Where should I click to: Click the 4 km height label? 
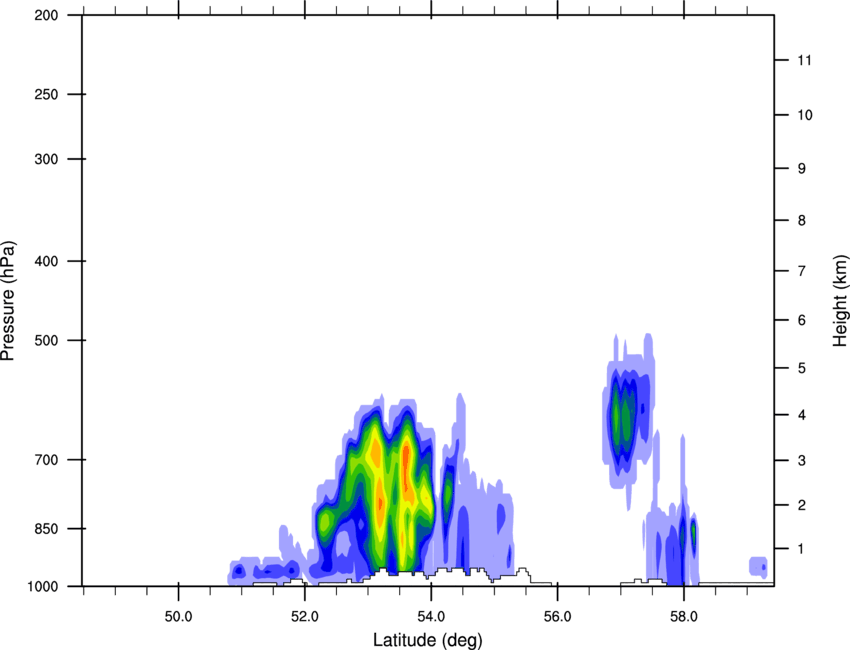[802, 415]
